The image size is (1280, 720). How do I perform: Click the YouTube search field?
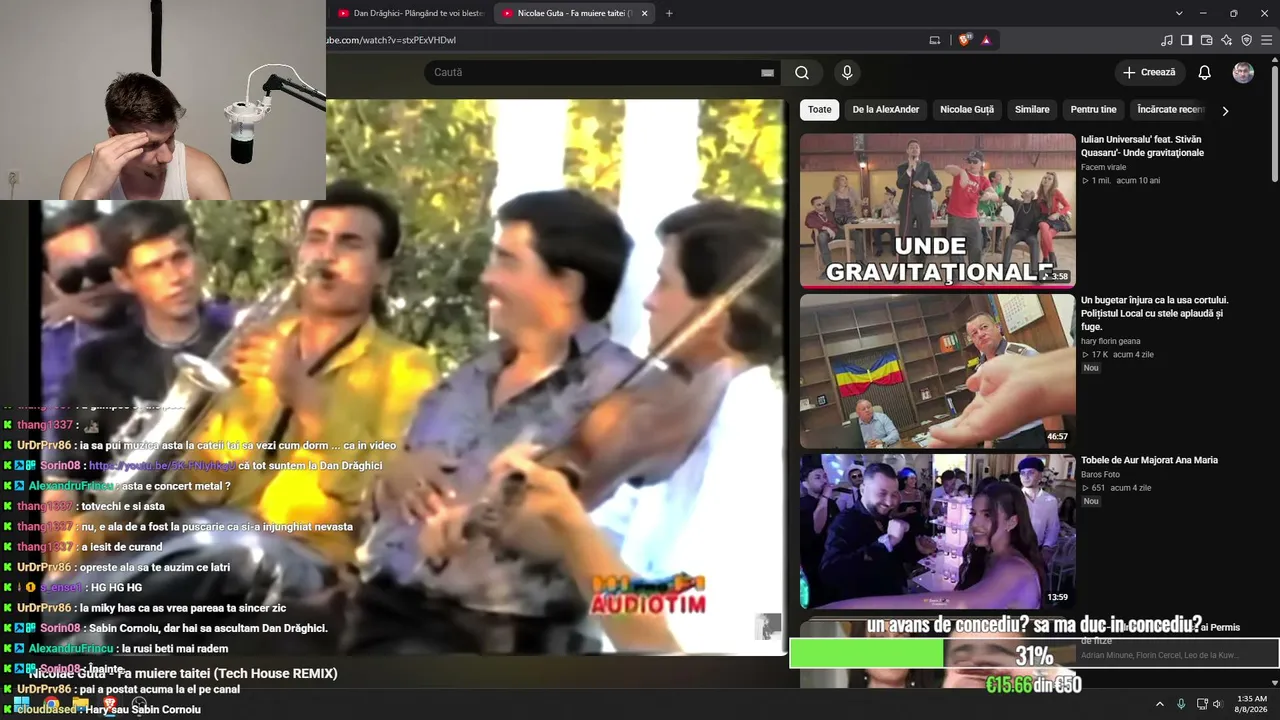tap(600, 72)
